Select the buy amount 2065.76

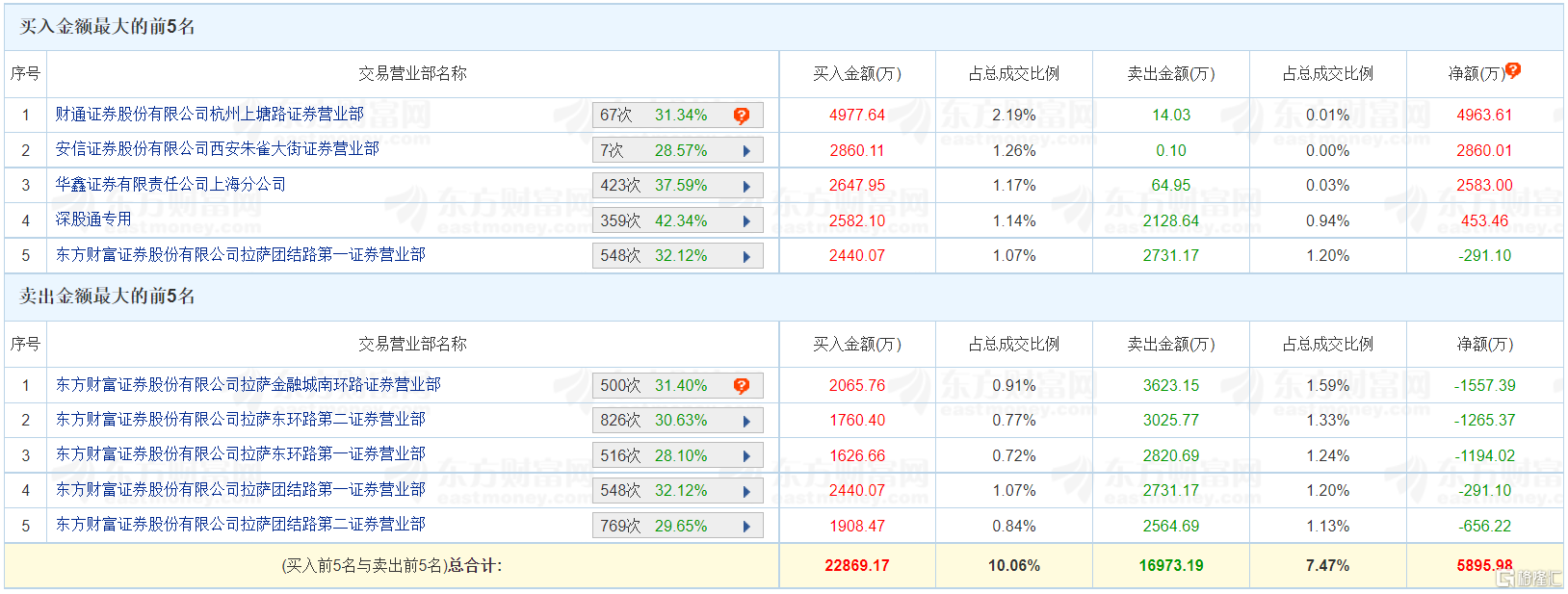pos(857,385)
